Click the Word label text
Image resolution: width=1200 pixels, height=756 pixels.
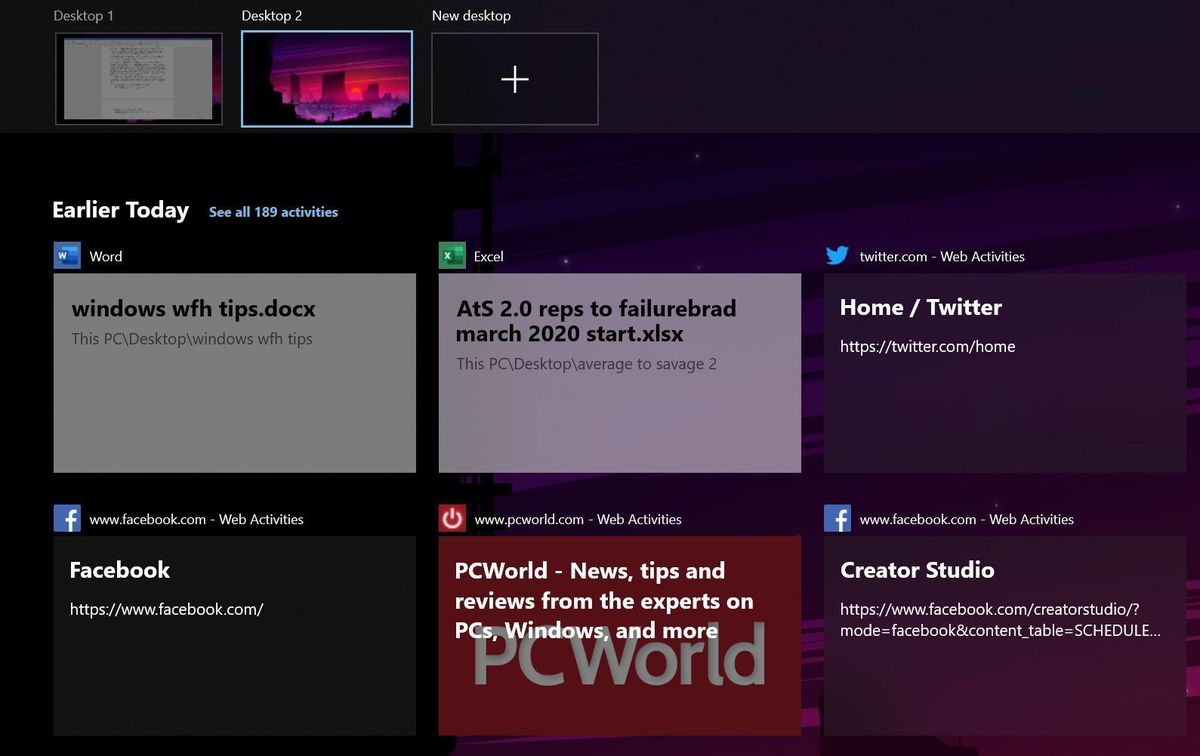pos(106,257)
